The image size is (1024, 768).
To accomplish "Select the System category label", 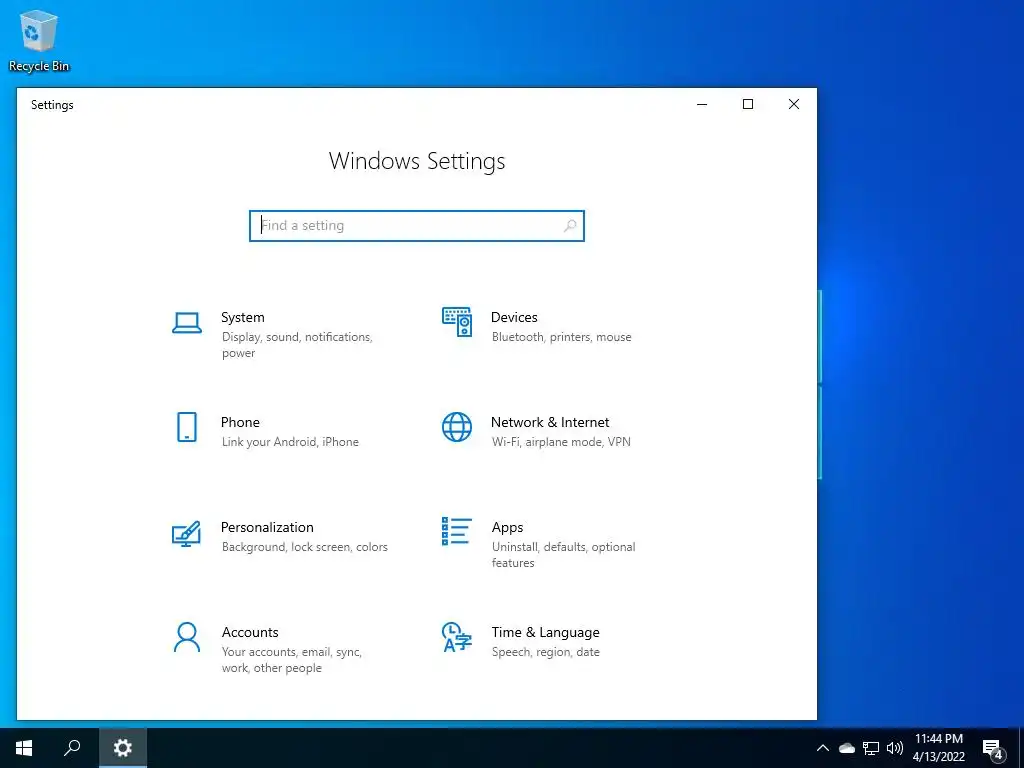I will pos(242,317).
